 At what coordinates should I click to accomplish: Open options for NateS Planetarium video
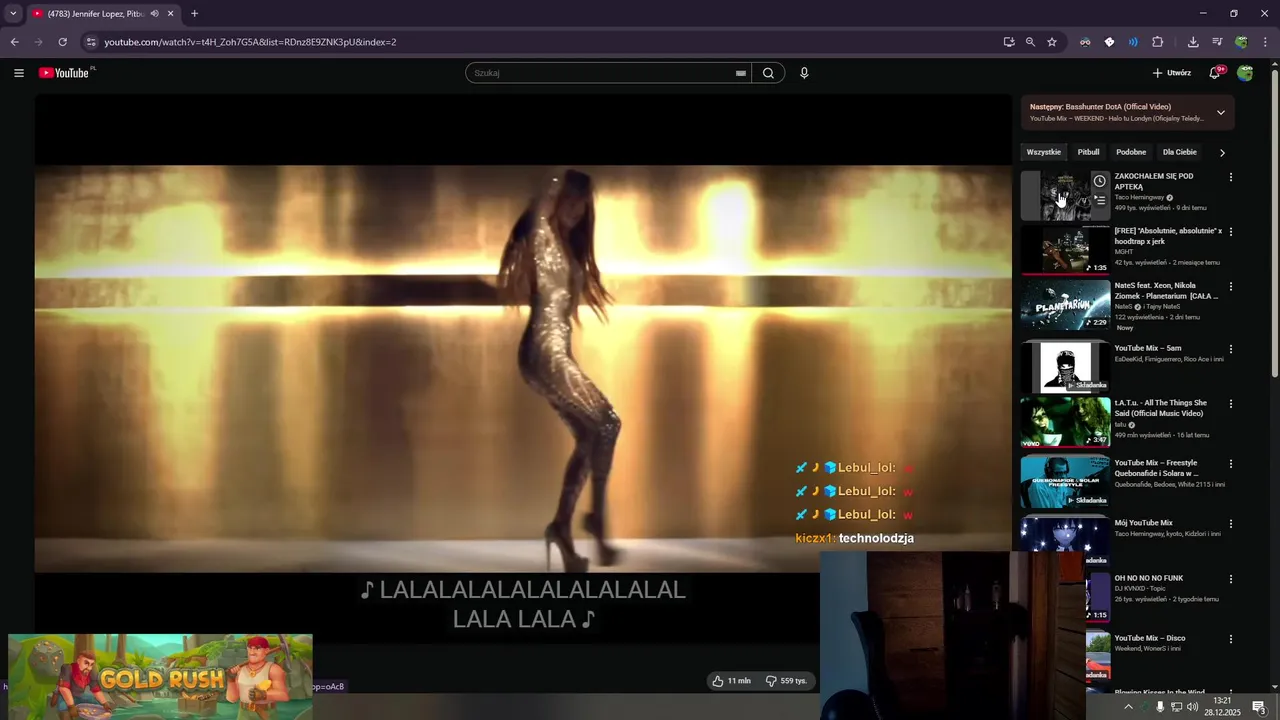(1231, 287)
